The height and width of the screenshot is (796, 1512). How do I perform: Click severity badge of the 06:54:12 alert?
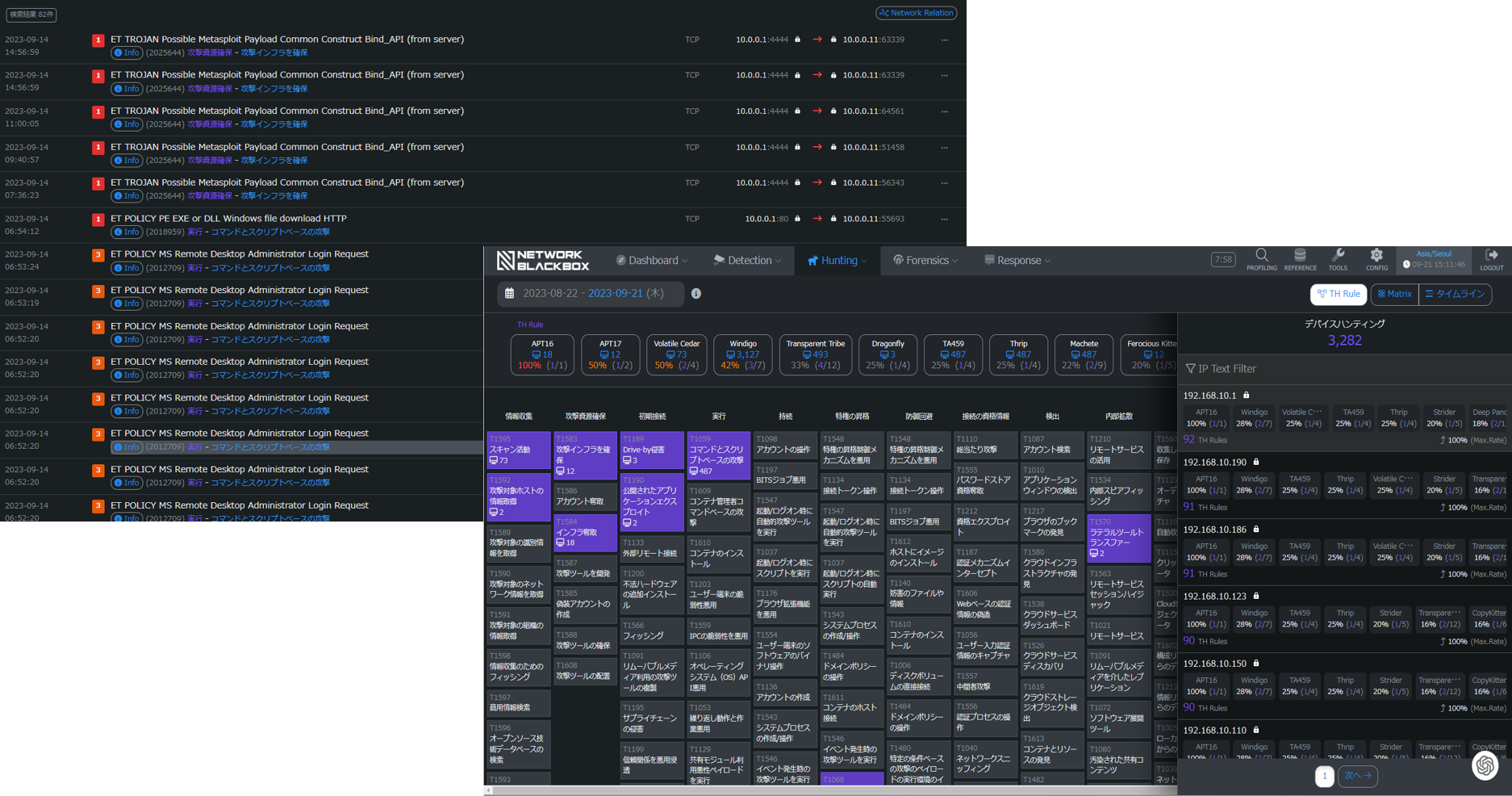(x=98, y=220)
